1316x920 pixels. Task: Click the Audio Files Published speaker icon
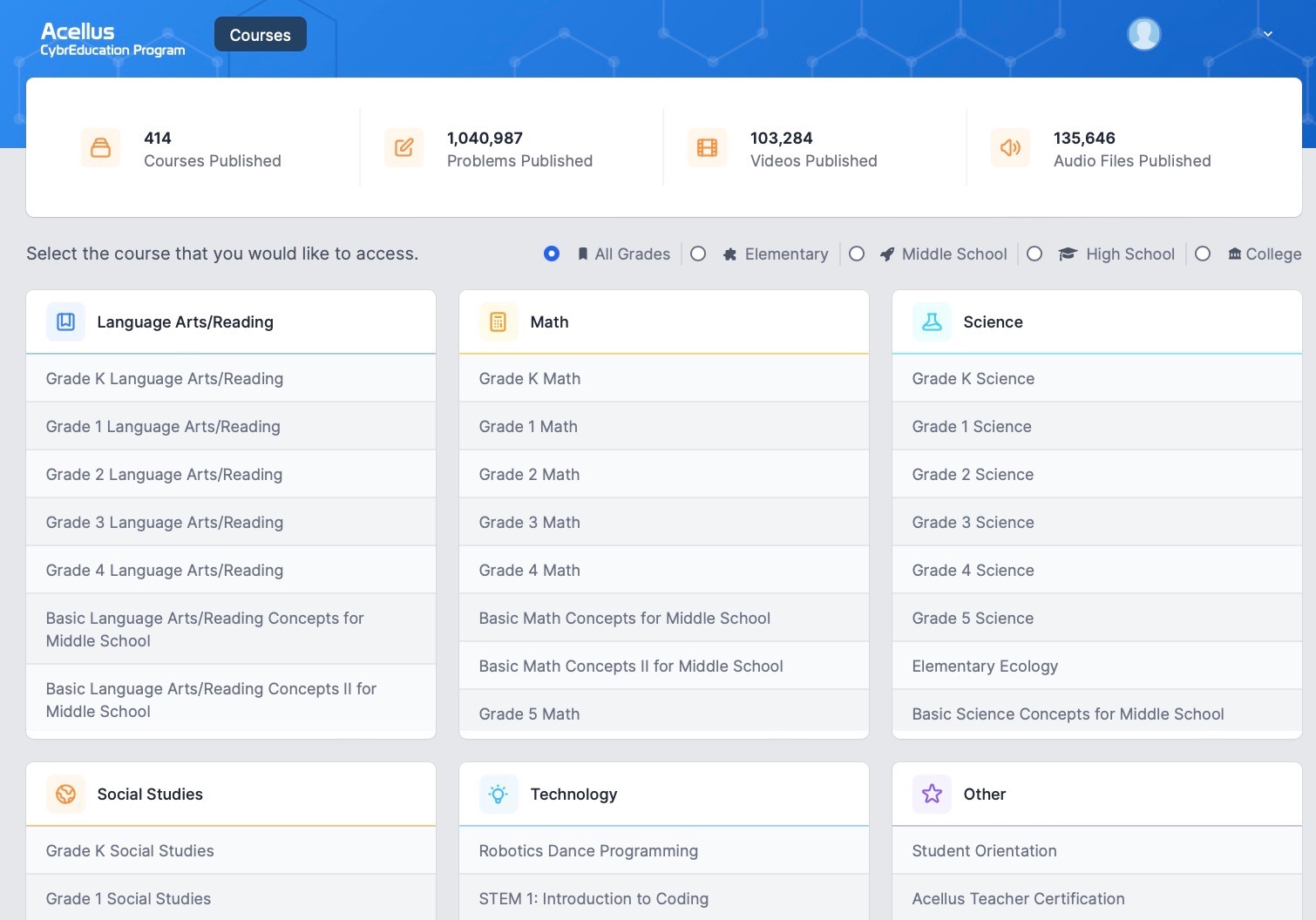(1011, 147)
